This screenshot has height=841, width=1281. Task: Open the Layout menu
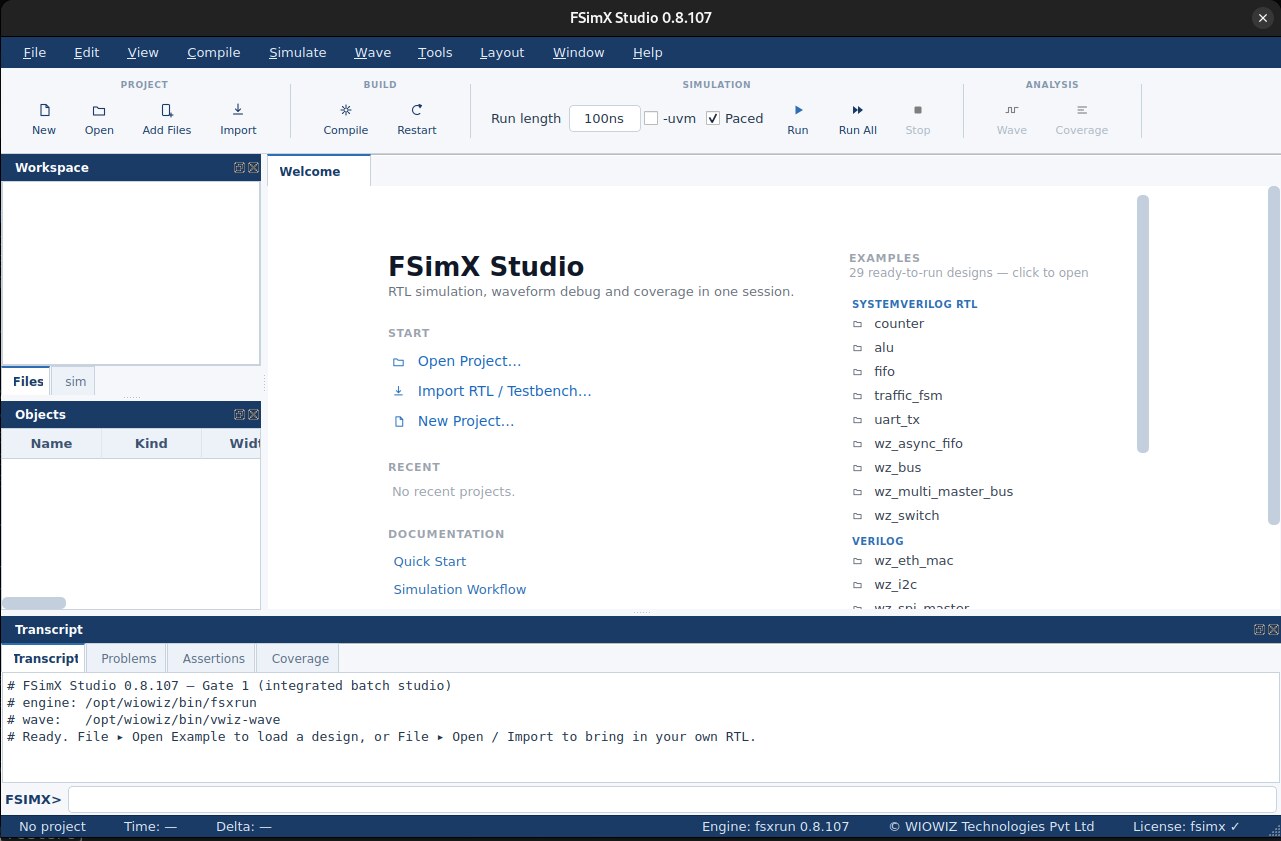502,52
